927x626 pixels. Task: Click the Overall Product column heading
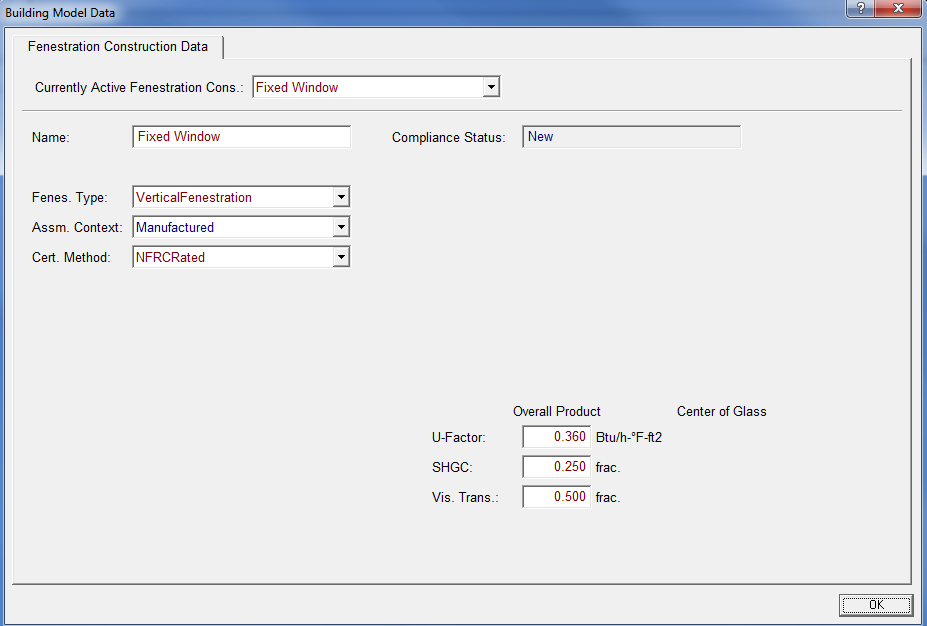pos(557,412)
